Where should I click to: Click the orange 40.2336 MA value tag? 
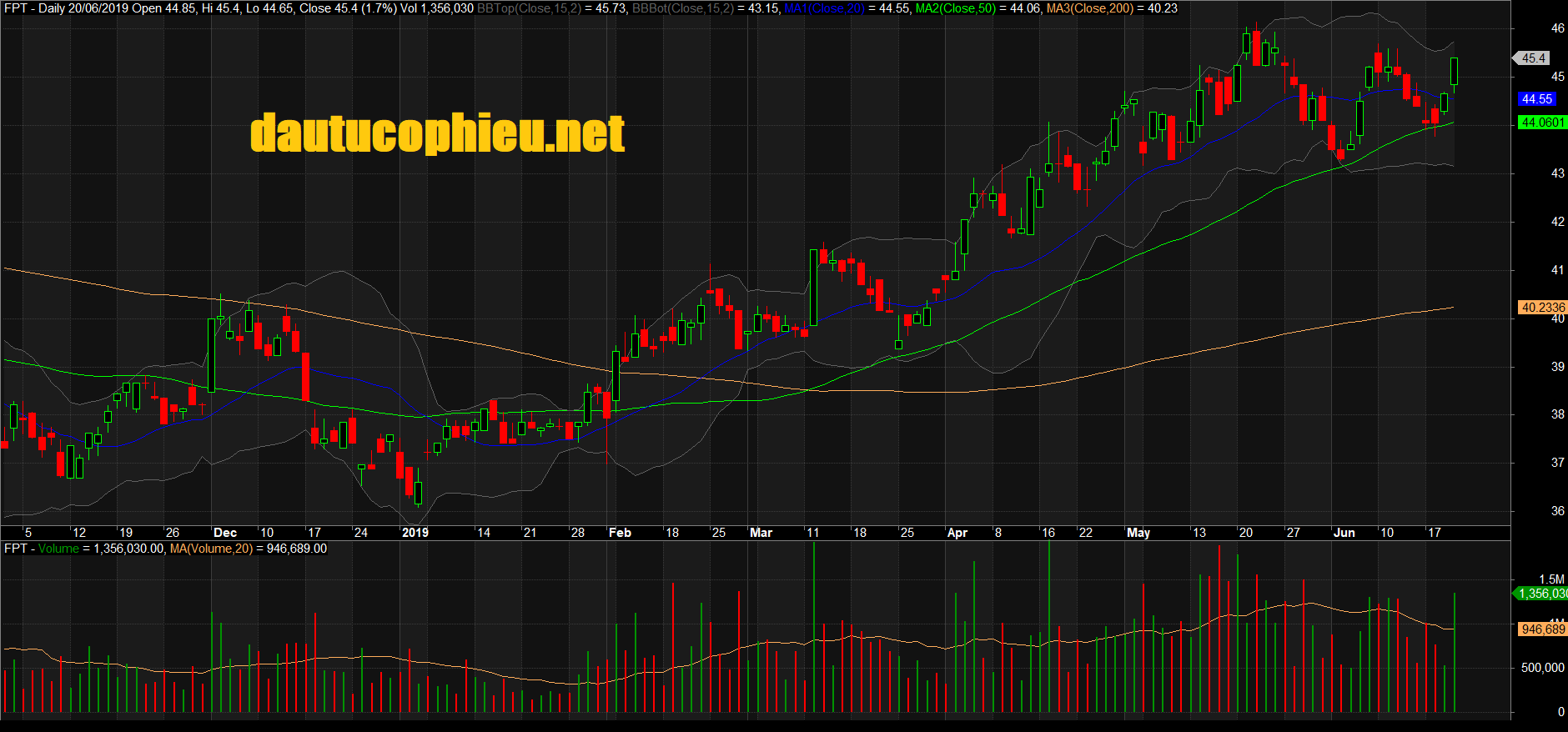tap(1541, 308)
